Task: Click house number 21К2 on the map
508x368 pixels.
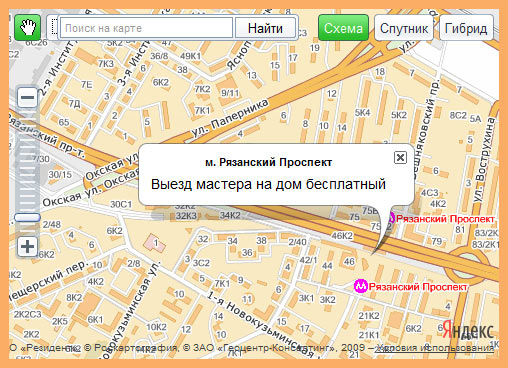Action: (x=369, y=315)
